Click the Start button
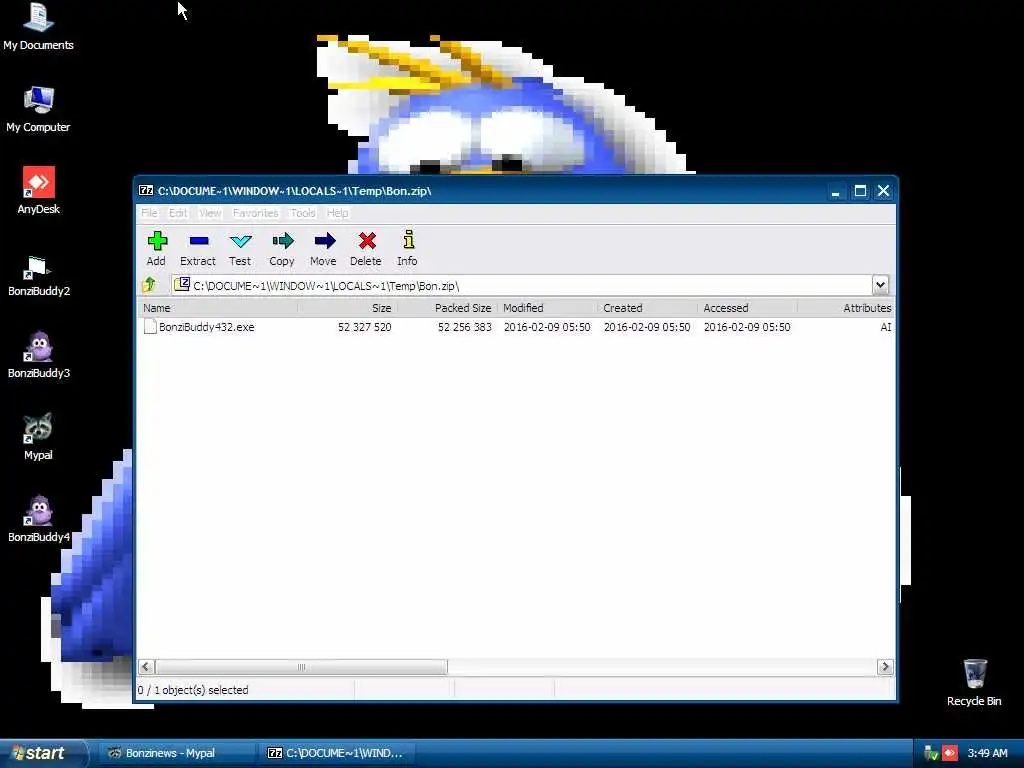The image size is (1024, 768). 43,753
